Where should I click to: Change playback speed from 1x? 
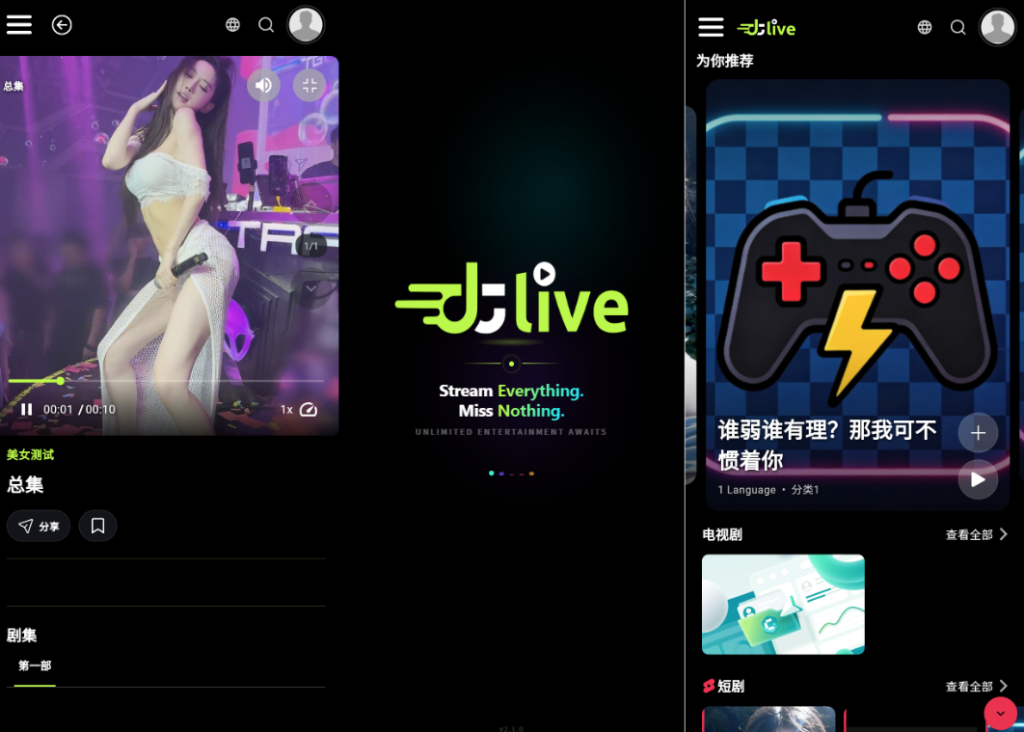point(287,409)
